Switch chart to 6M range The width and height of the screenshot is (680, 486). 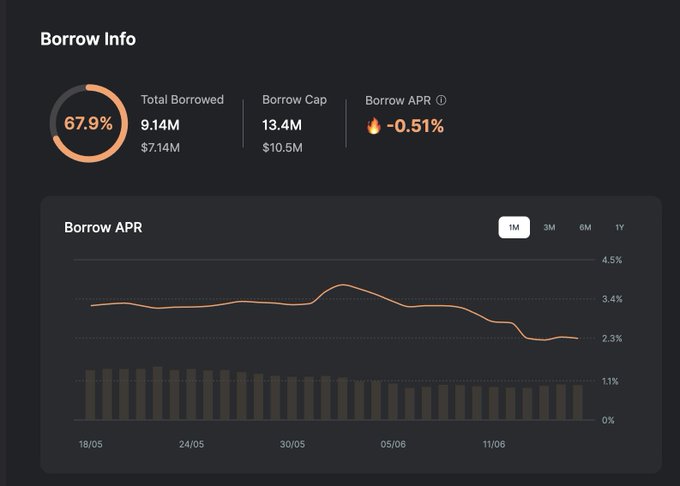click(x=585, y=227)
